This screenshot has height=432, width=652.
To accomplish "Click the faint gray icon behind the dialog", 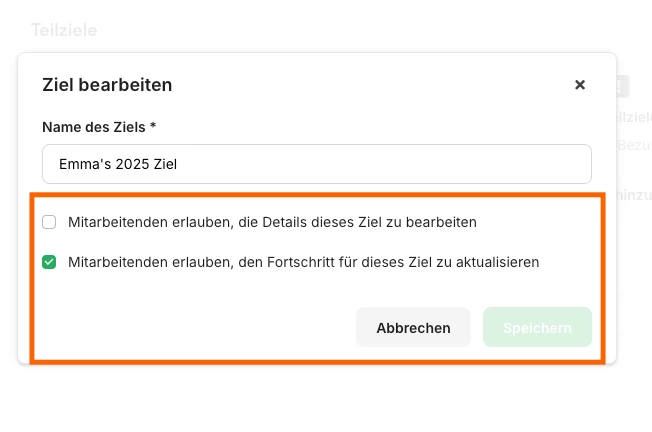I will pos(622,87).
